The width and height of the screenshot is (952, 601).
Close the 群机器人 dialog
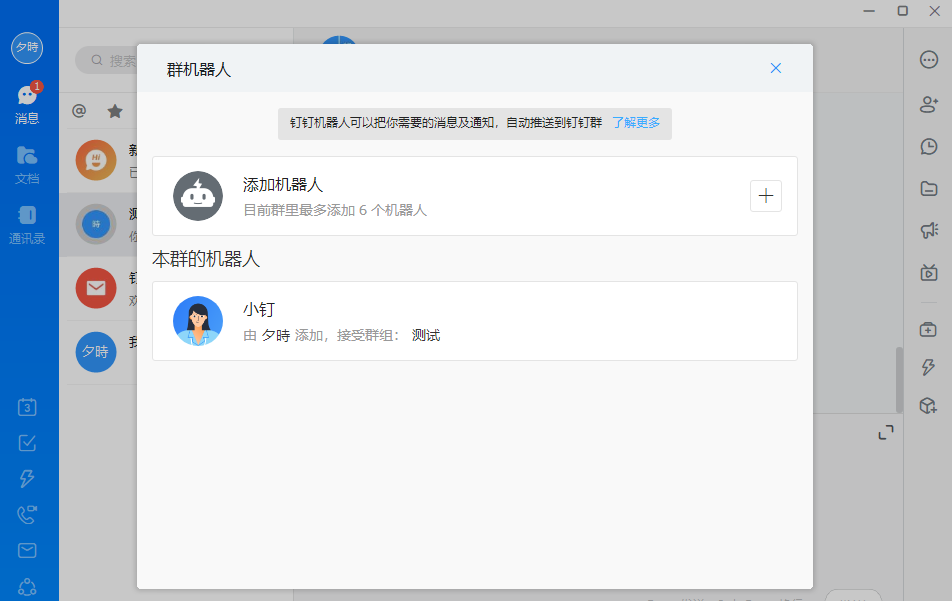[x=775, y=68]
